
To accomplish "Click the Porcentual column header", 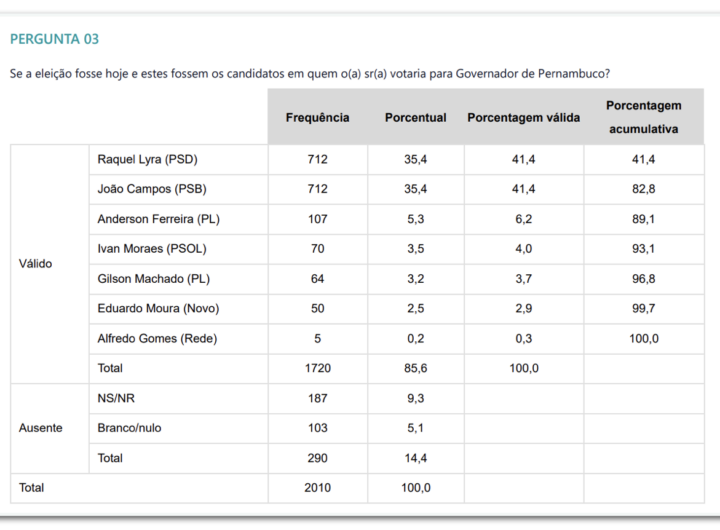I will (x=415, y=118).
